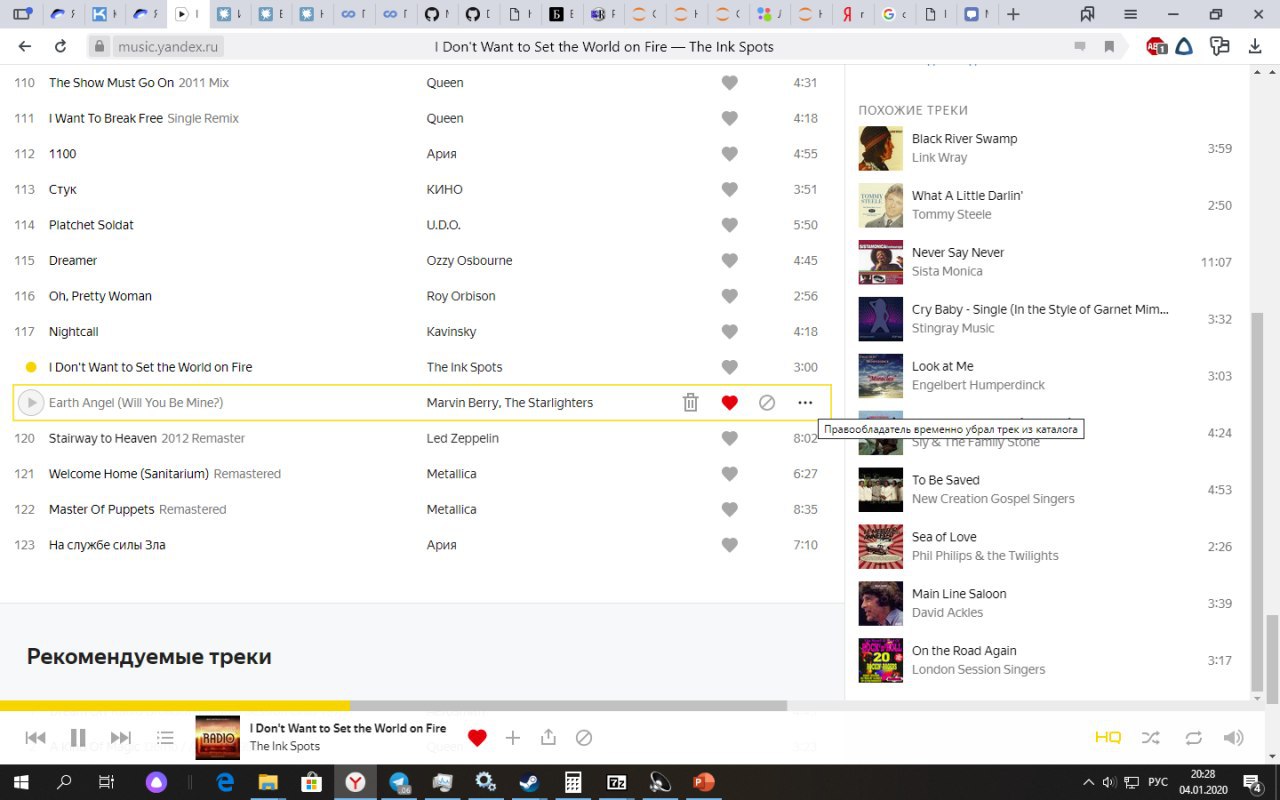The width and height of the screenshot is (1280, 800).
Task: Select track Stairway to Heaven title
Action: point(103,438)
